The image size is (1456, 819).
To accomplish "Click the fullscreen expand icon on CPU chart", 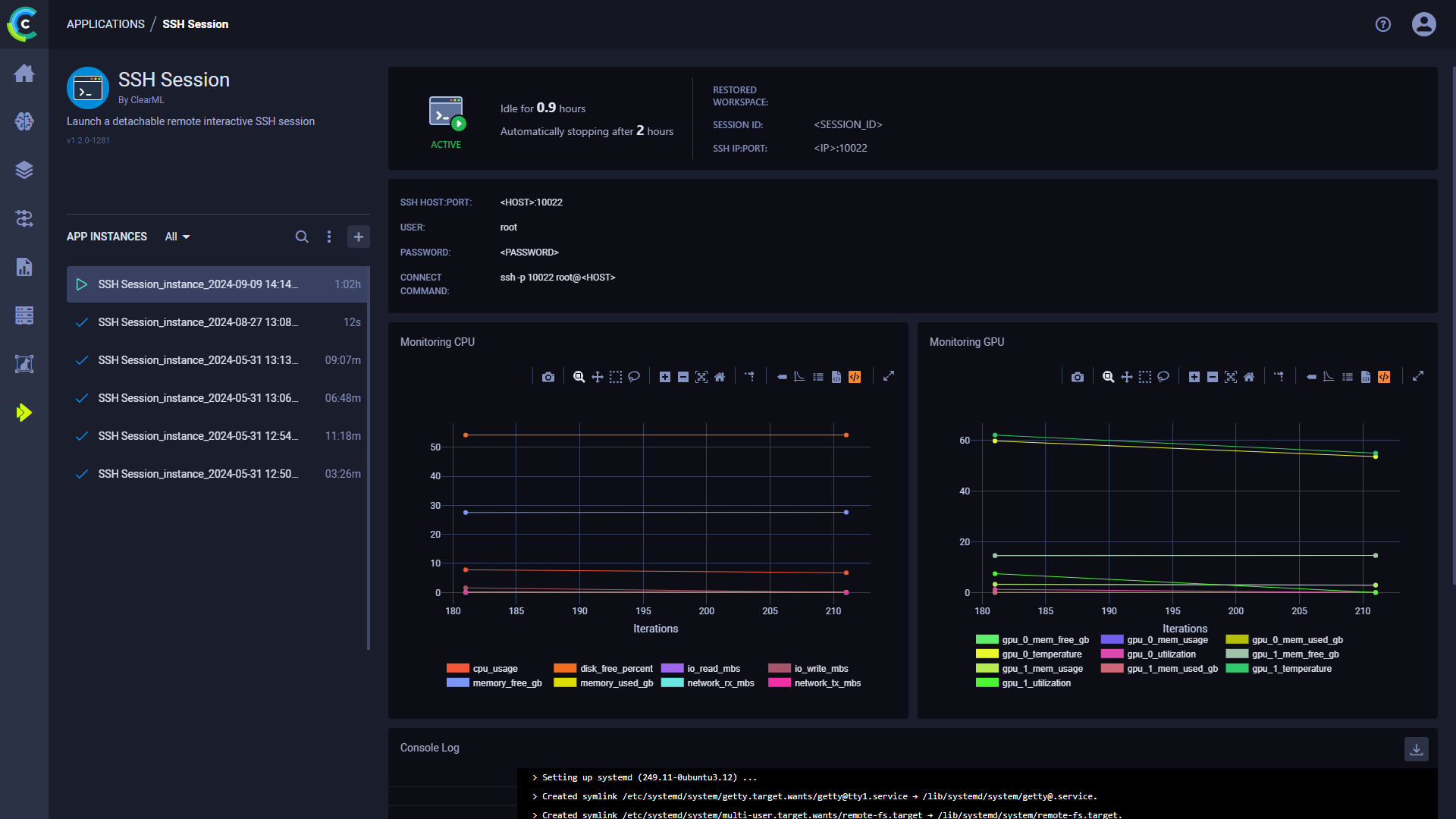I will pyautogui.click(x=889, y=376).
